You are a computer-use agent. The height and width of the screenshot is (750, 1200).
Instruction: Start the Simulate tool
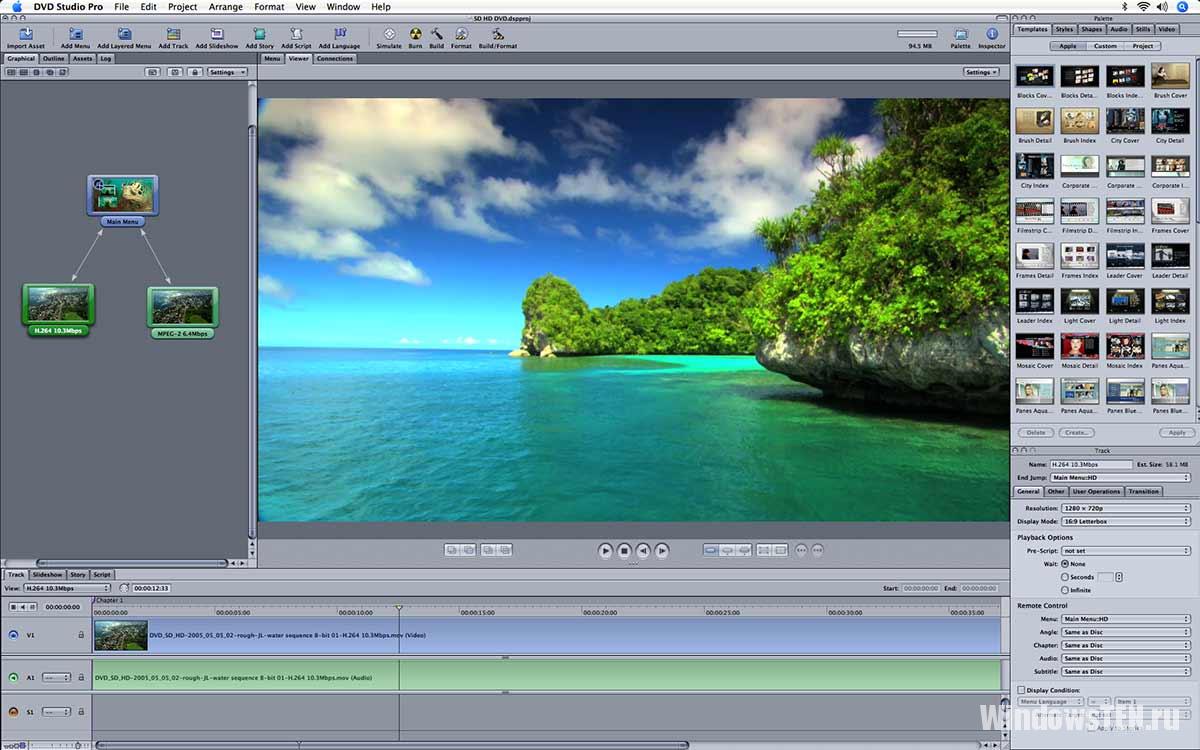click(389, 35)
